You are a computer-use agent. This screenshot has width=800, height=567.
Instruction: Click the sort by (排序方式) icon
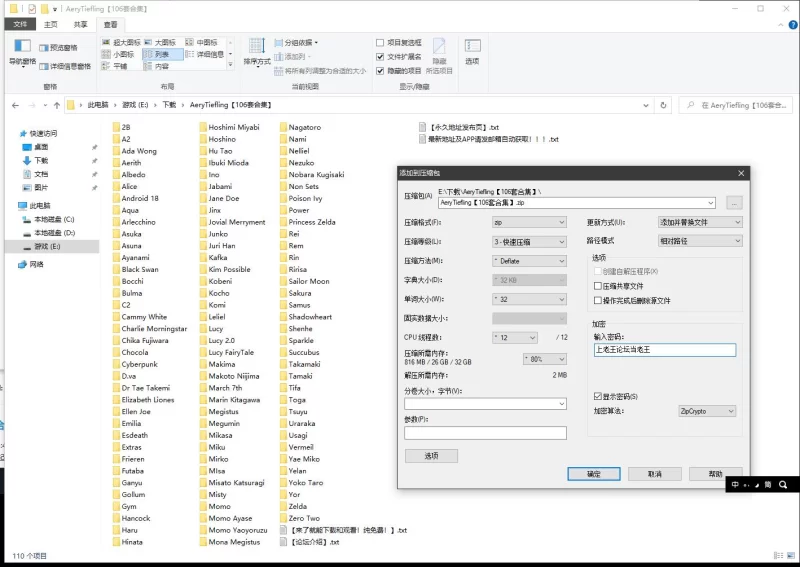pyautogui.click(x=257, y=48)
